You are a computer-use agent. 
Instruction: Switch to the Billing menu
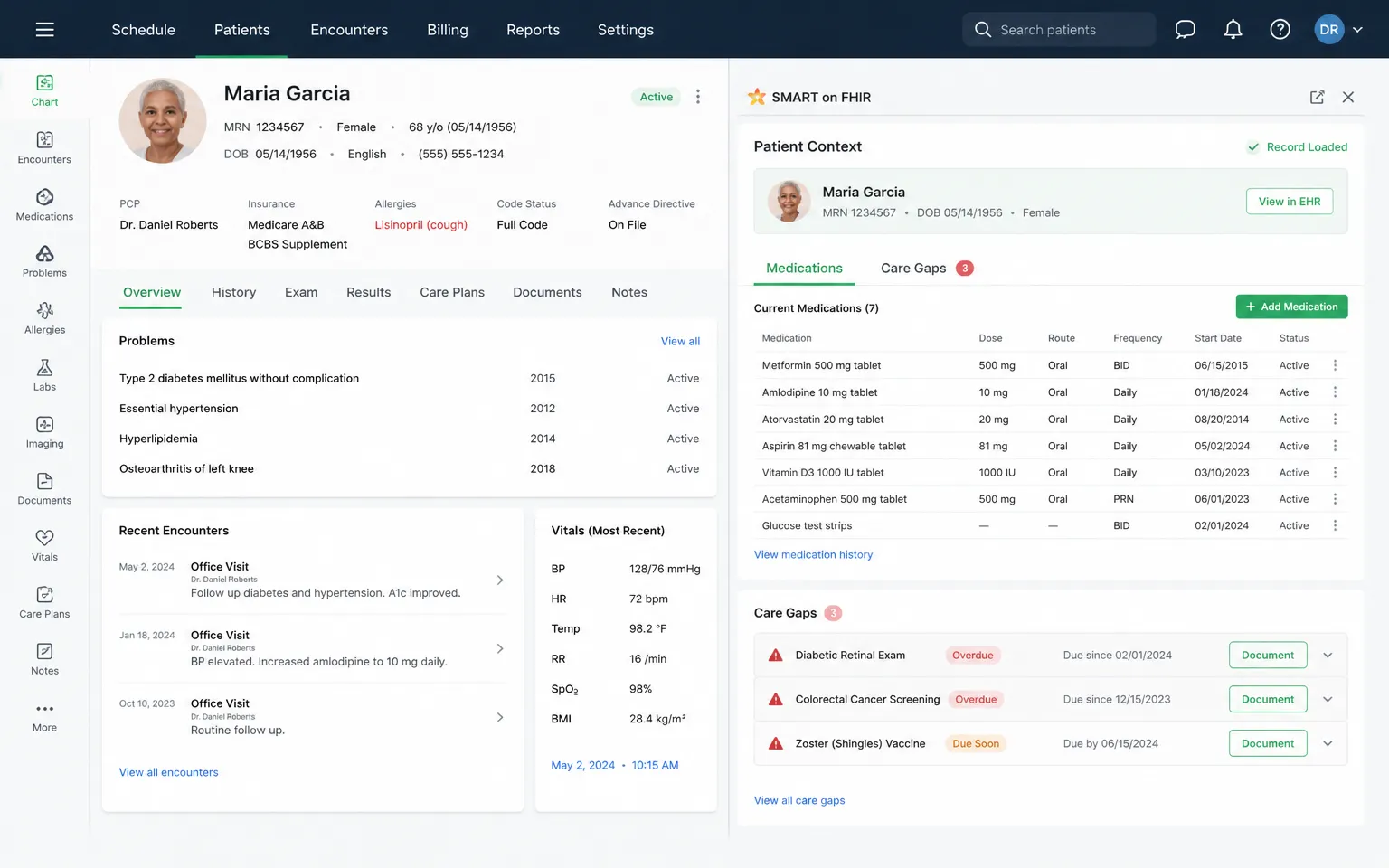[x=448, y=30]
